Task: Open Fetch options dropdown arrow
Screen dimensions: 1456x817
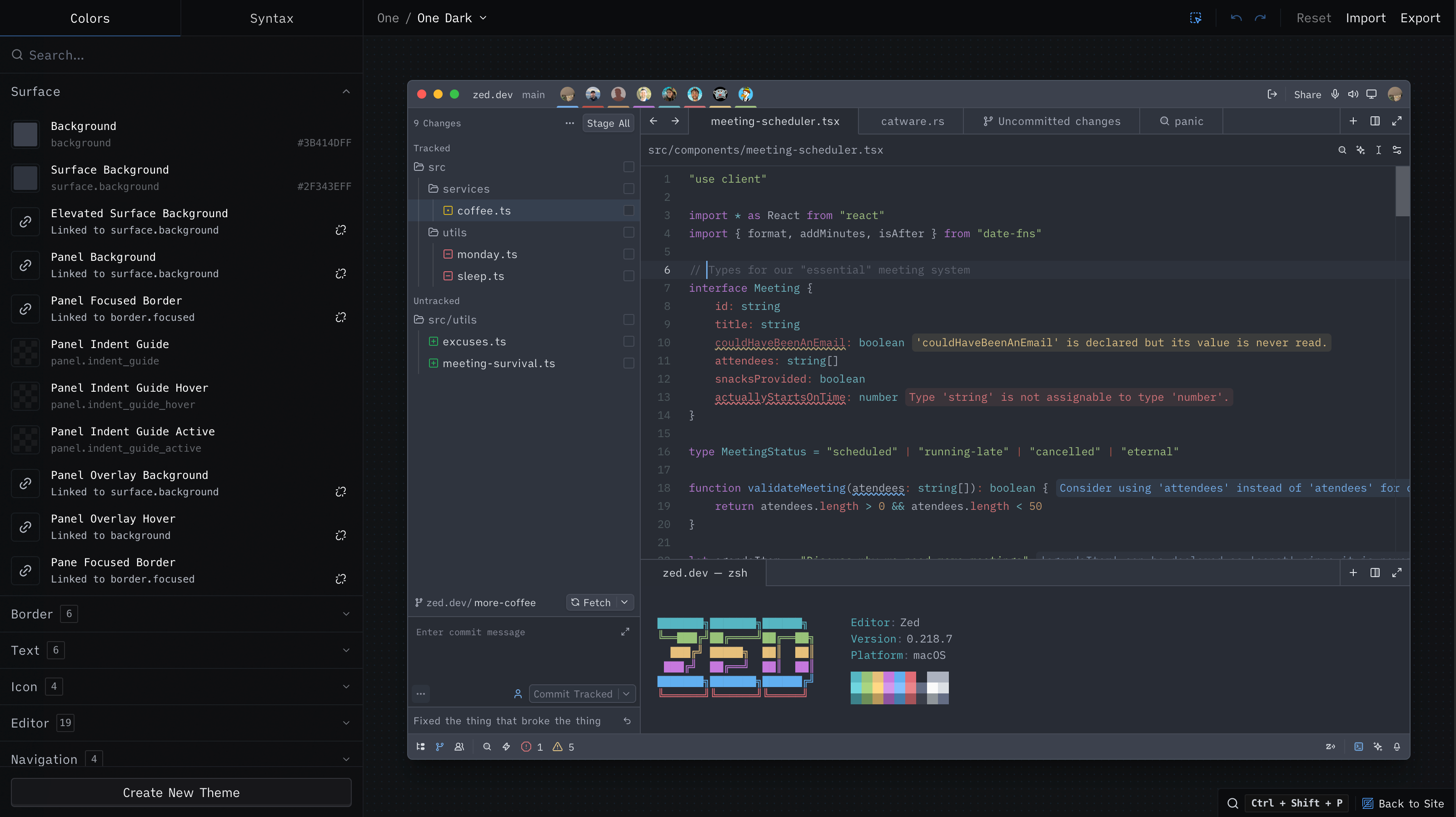Action: pyautogui.click(x=624, y=602)
